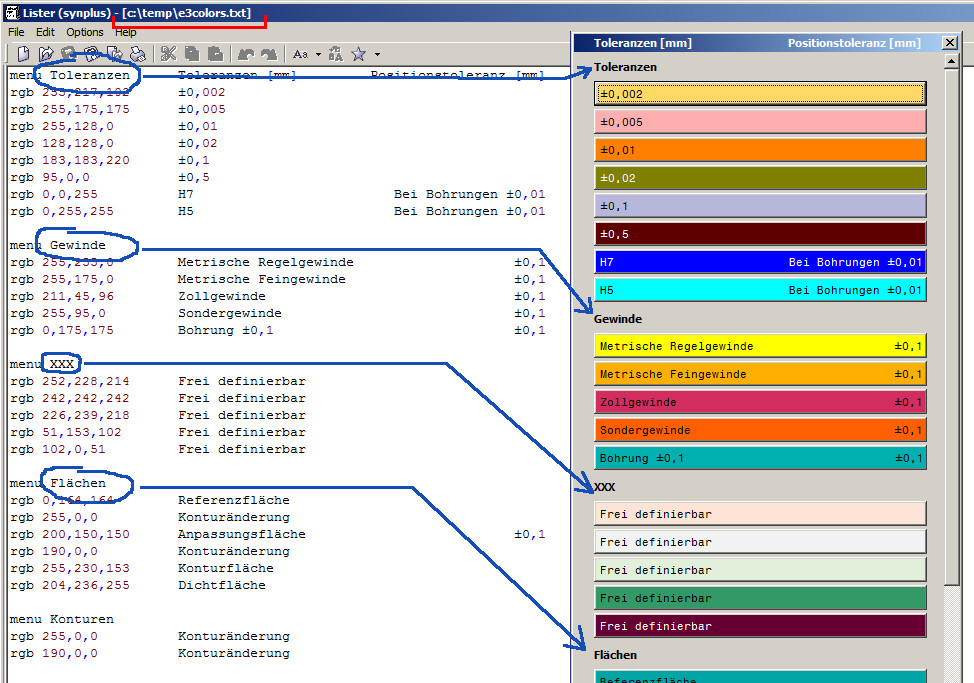Click the 'Dichtfläche' text in Lister
The width and height of the screenshot is (974, 683).
[x=221, y=585]
